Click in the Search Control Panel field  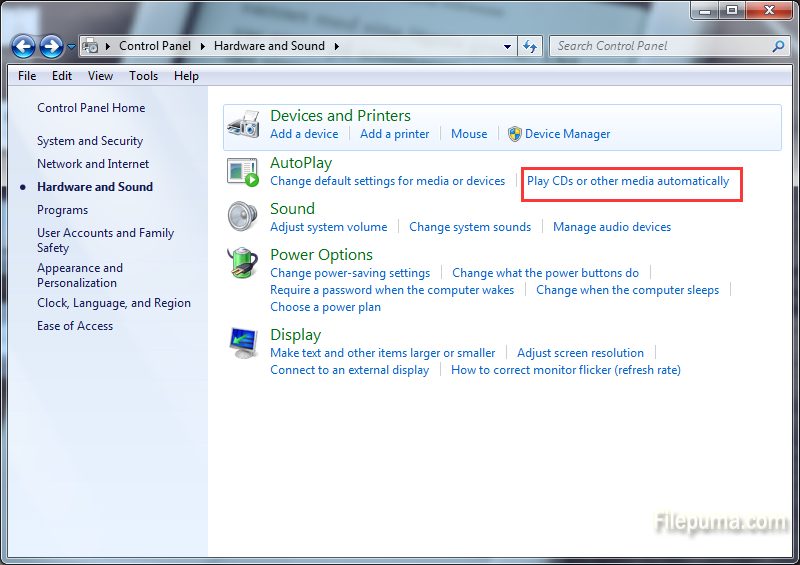click(660, 46)
